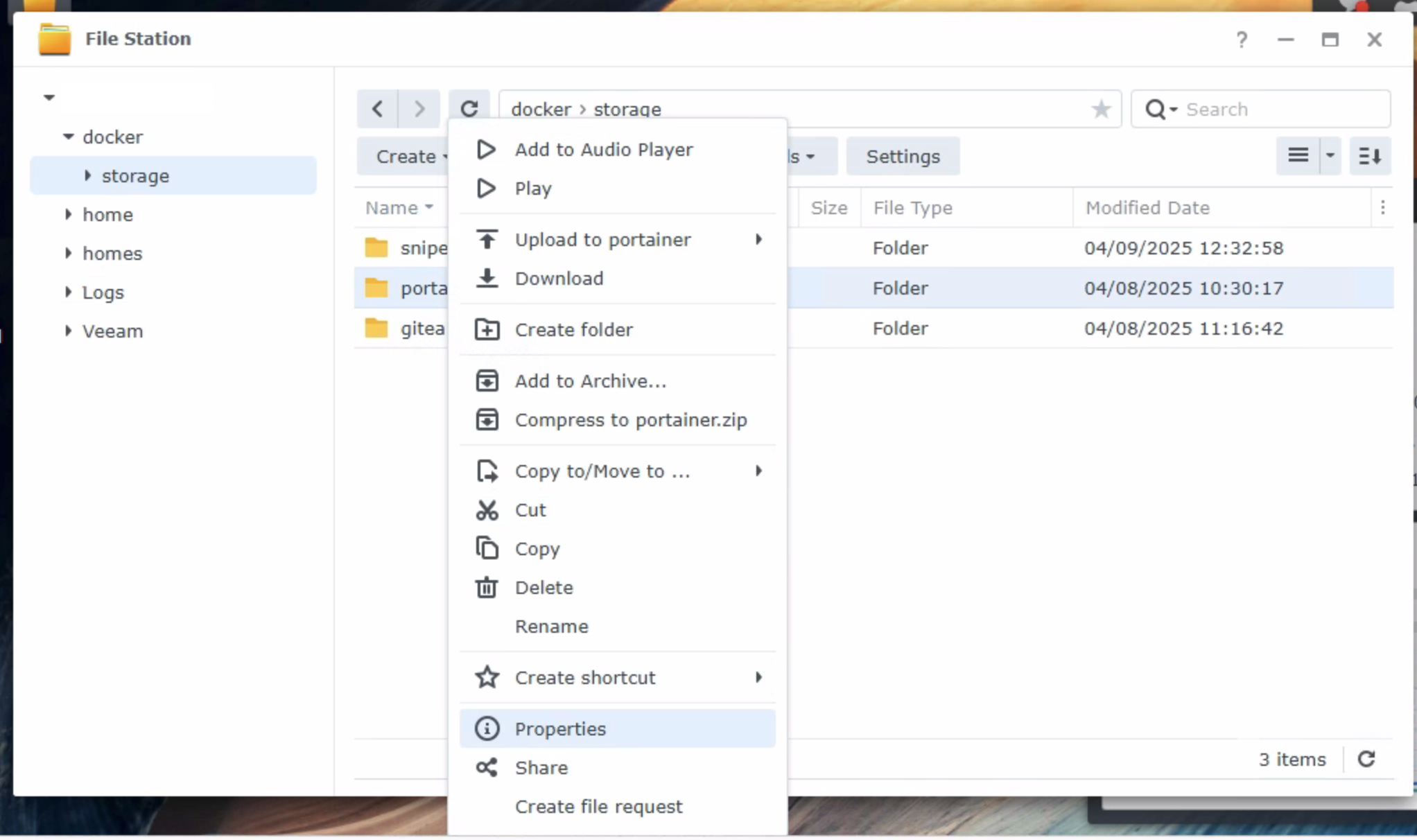Image resolution: width=1417 pixels, height=840 pixels.
Task: Switch to list view mode icon
Action: (x=1298, y=156)
